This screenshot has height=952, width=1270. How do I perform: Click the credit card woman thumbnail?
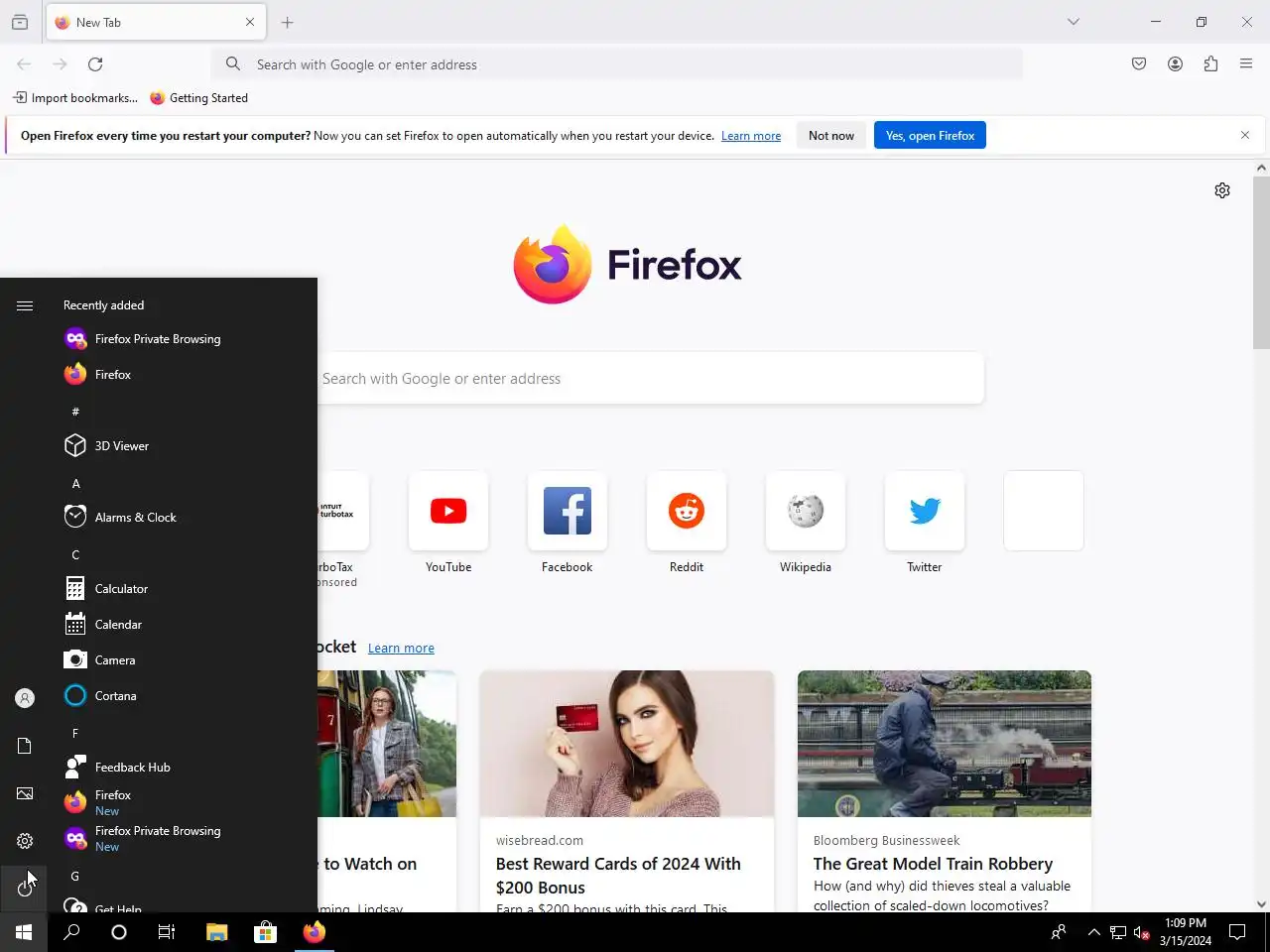pos(627,744)
